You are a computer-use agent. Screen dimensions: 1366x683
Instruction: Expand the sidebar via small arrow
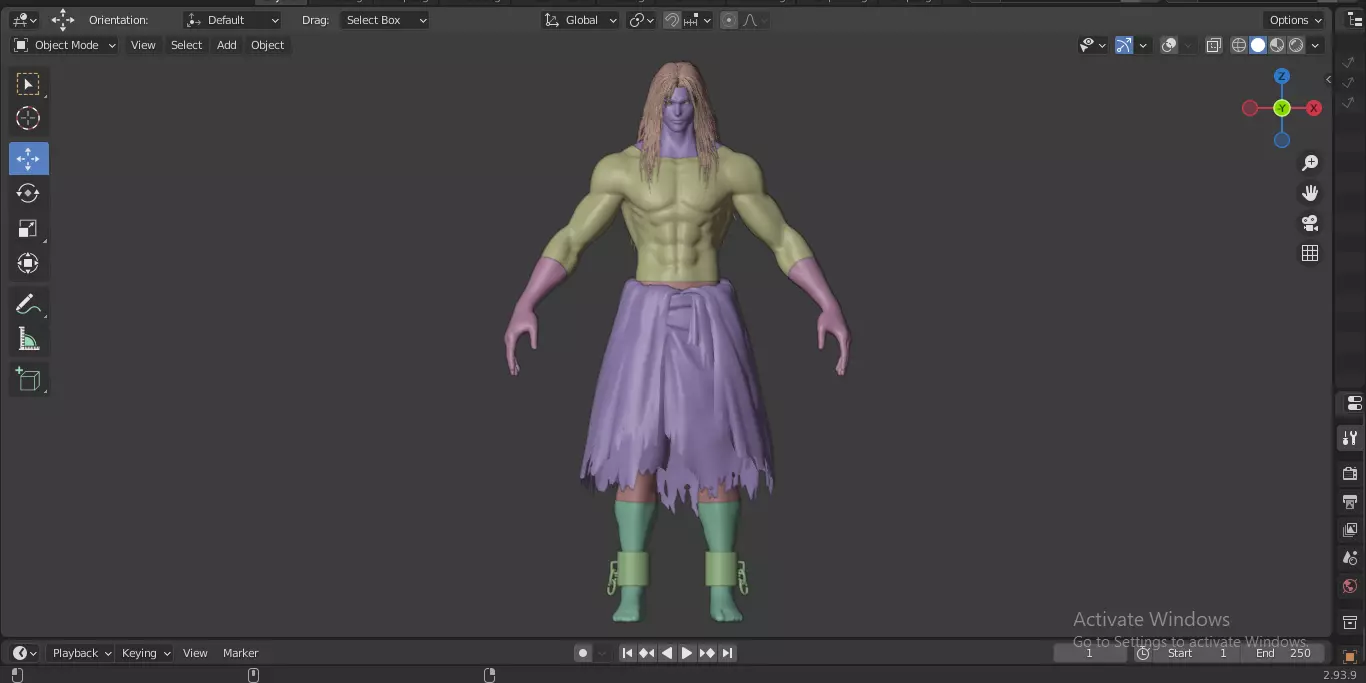1328,79
